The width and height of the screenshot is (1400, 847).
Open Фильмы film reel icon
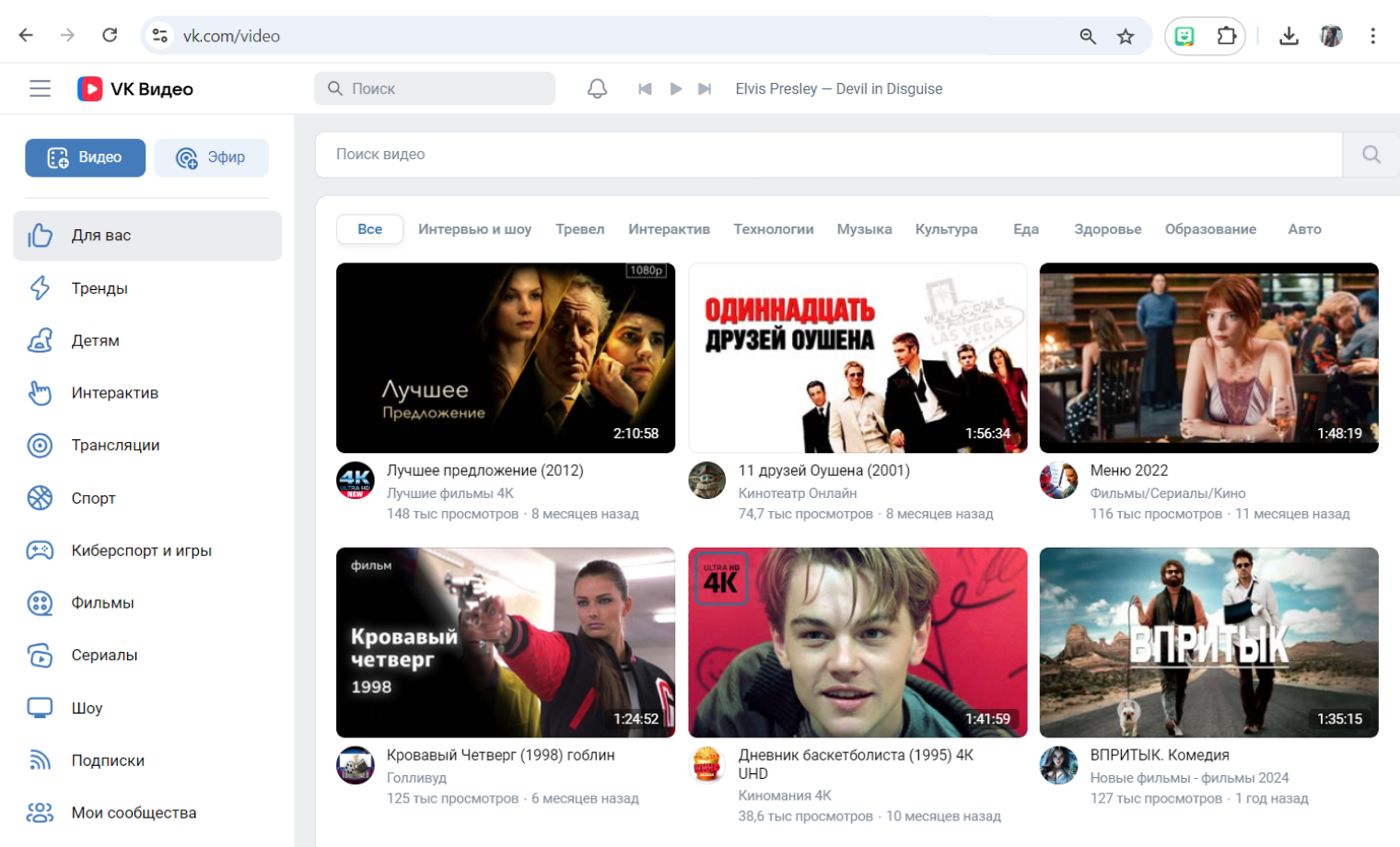[x=40, y=603]
